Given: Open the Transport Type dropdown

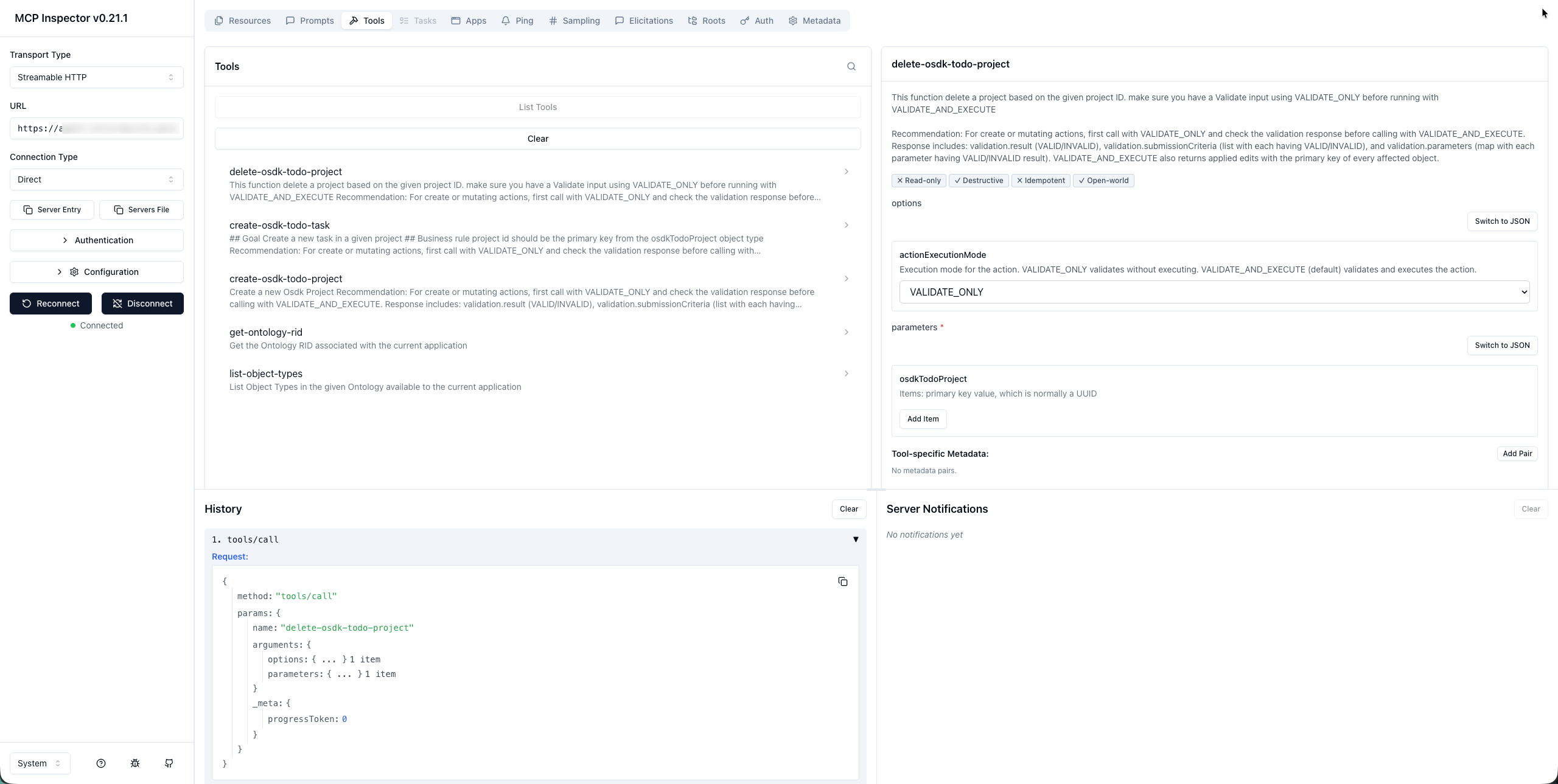Looking at the screenshot, I should (x=97, y=77).
